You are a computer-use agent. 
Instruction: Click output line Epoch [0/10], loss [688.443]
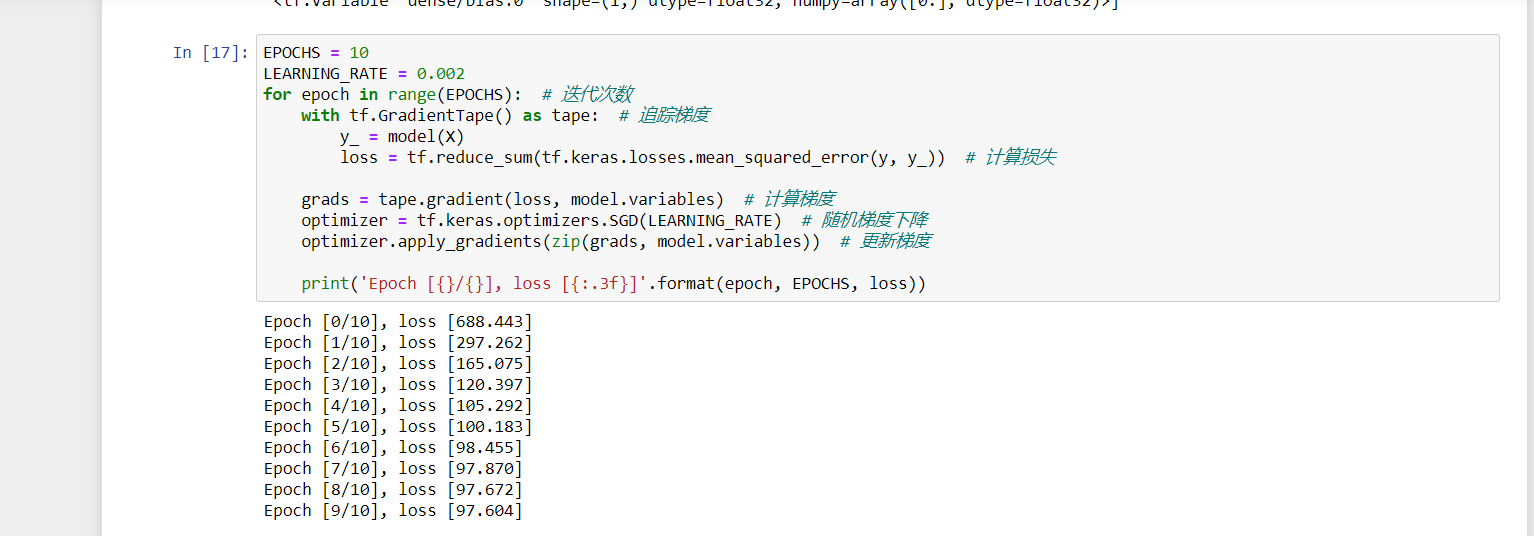click(x=398, y=322)
